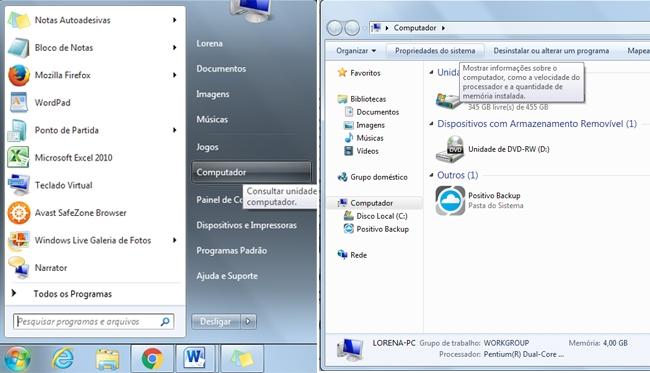Open Músicas in Start menu right pane
Screen dimensions: 650x373
tap(212, 119)
